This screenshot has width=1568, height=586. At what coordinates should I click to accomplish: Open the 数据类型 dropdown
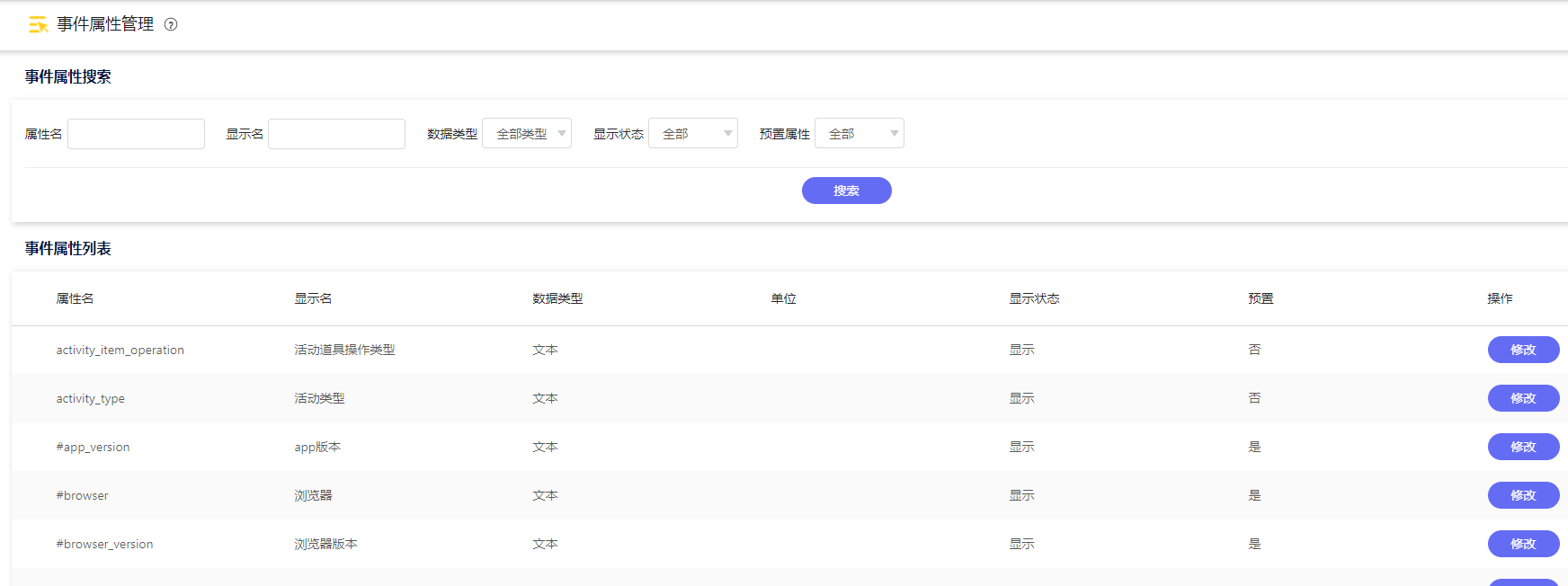coord(527,134)
